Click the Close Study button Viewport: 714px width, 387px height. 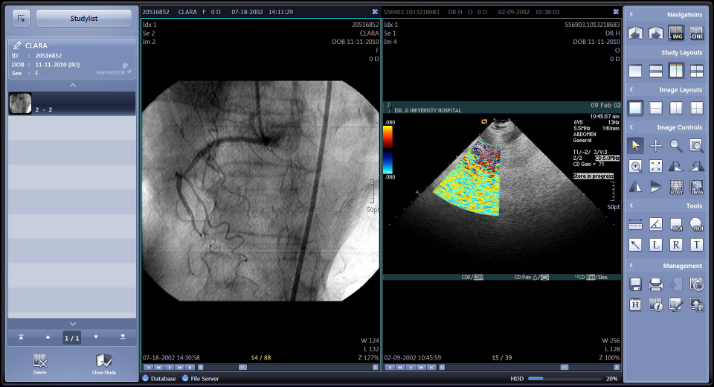click(x=104, y=364)
